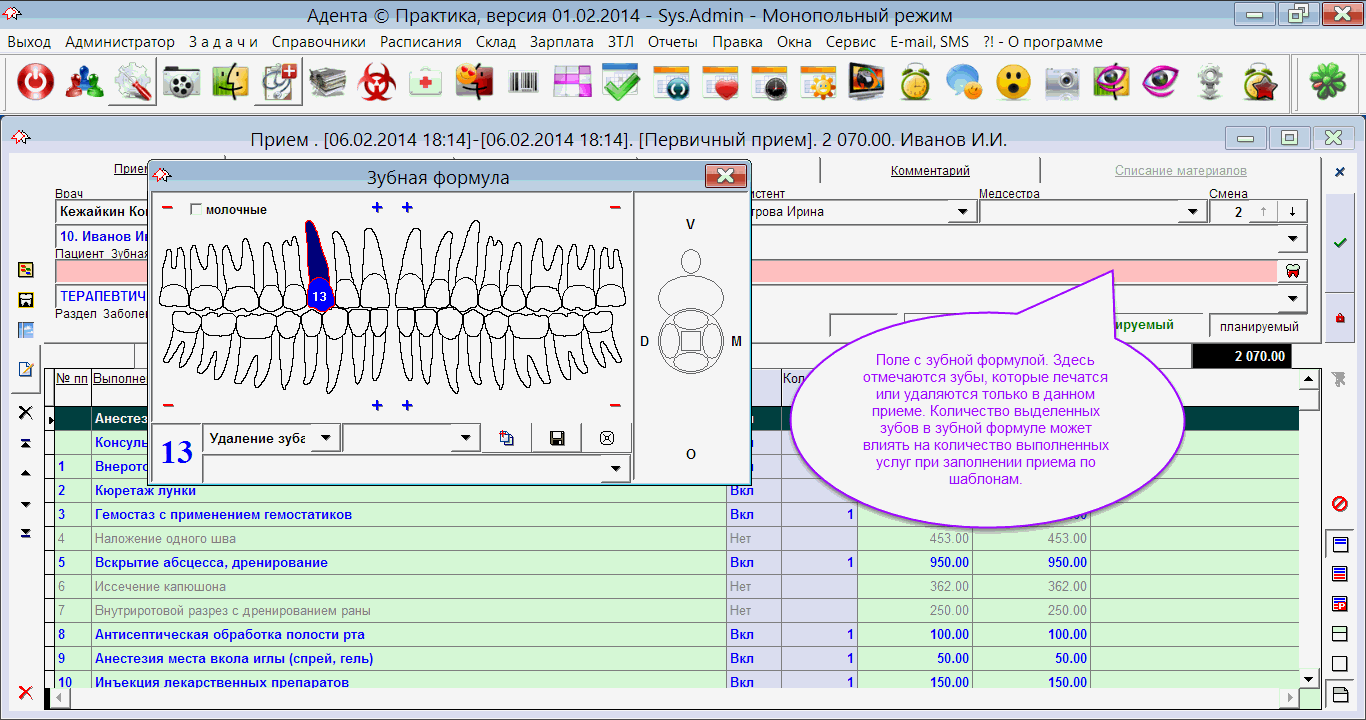Open the Справочники menu
The image size is (1366, 720).
(318, 42)
